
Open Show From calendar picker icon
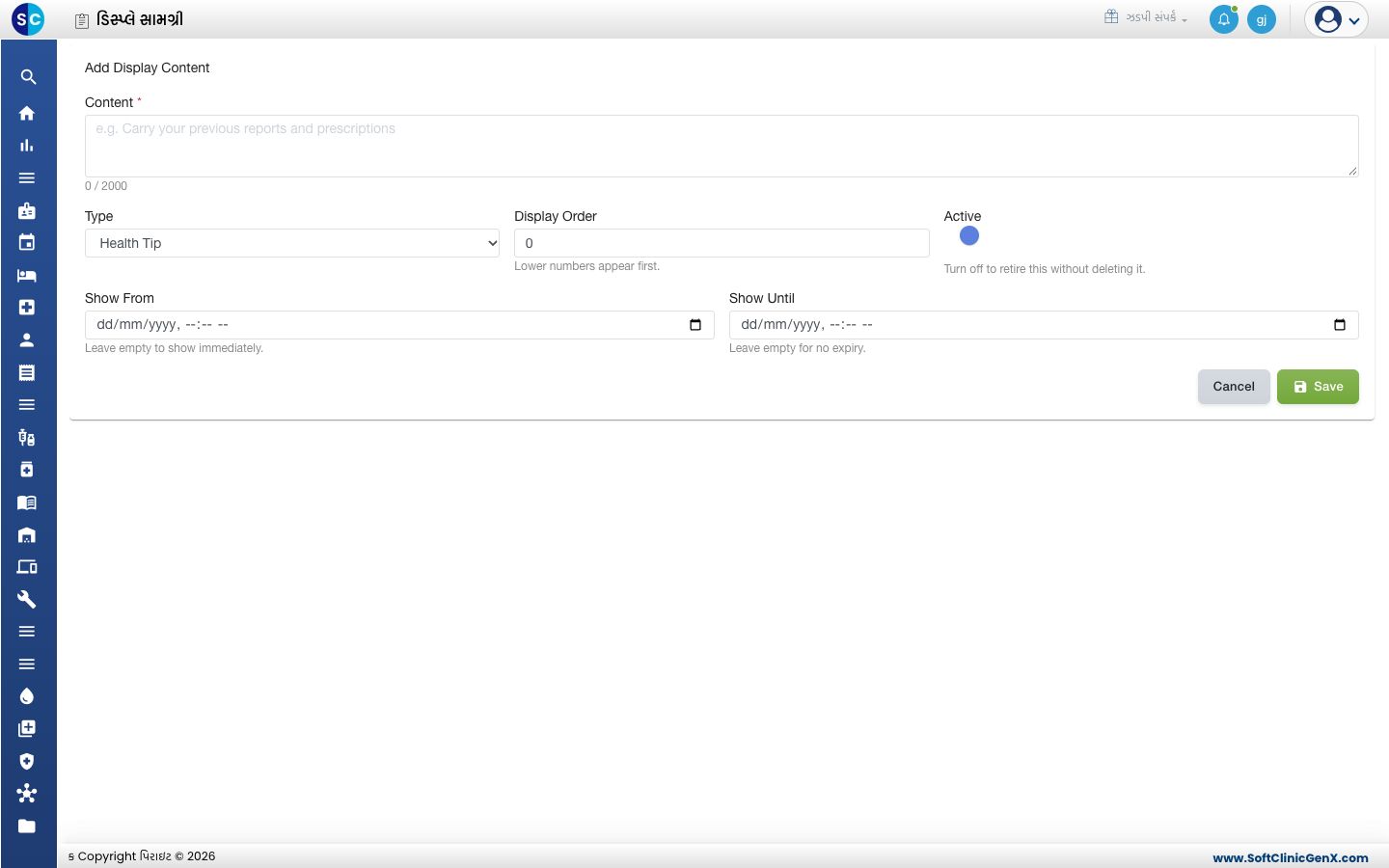point(695,325)
